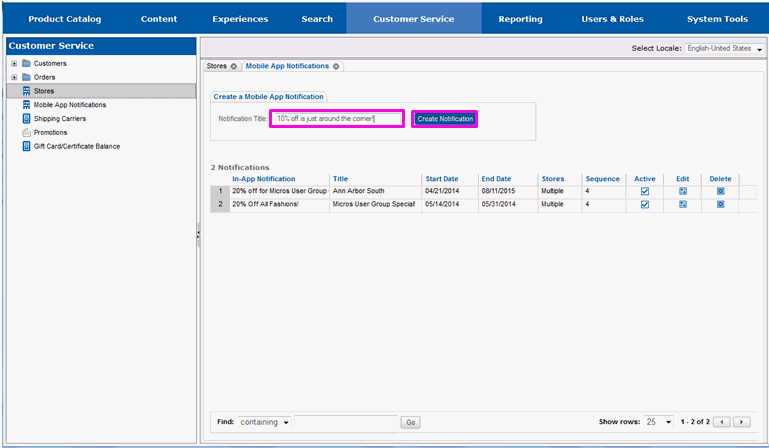Select the Customer Service menu
This screenshot has height=448, width=769.
(x=413, y=19)
